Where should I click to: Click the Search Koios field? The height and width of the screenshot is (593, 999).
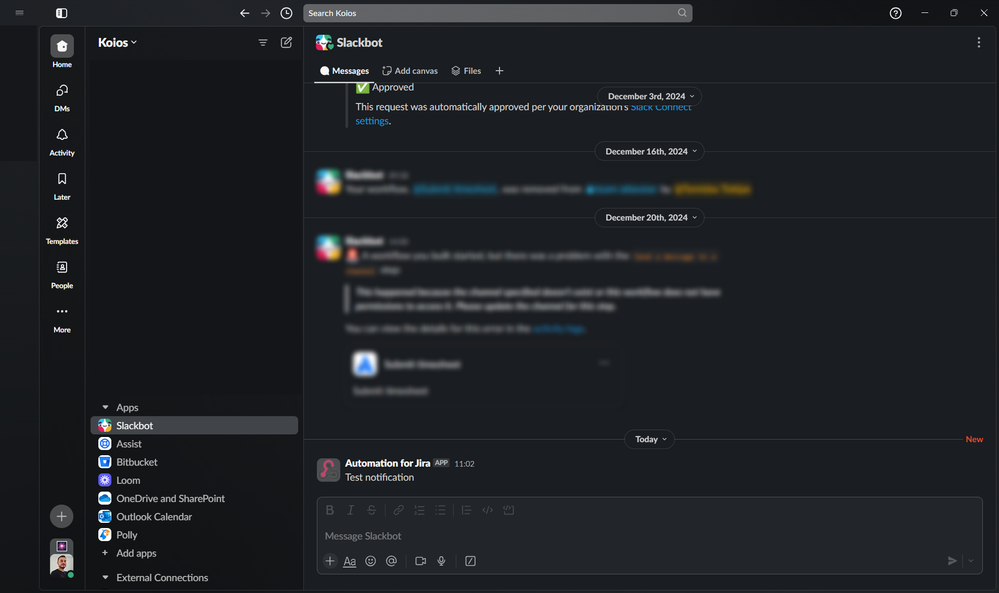click(498, 13)
